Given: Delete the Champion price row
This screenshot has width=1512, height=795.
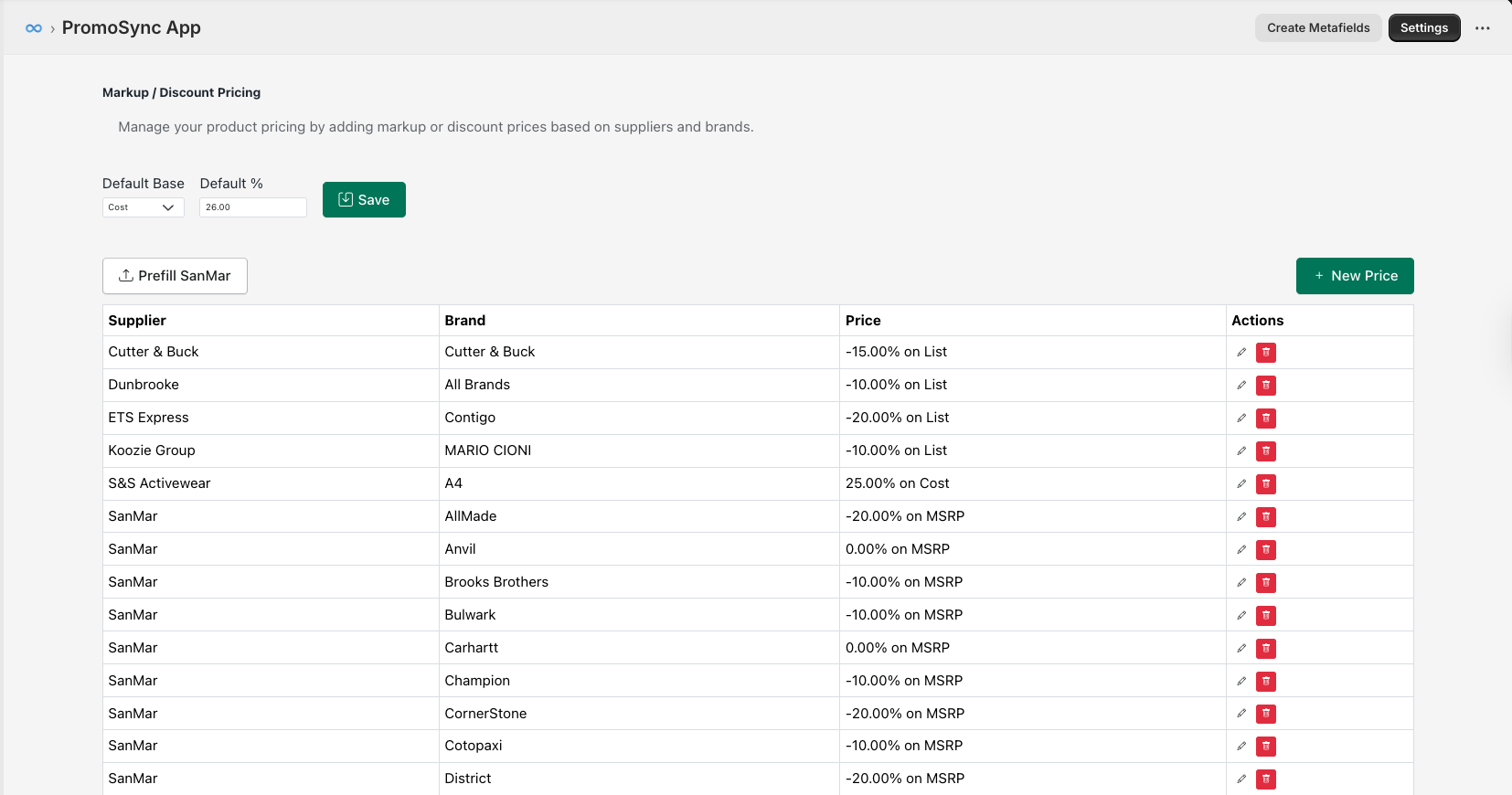Looking at the screenshot, I should (x=1266, y=682).
